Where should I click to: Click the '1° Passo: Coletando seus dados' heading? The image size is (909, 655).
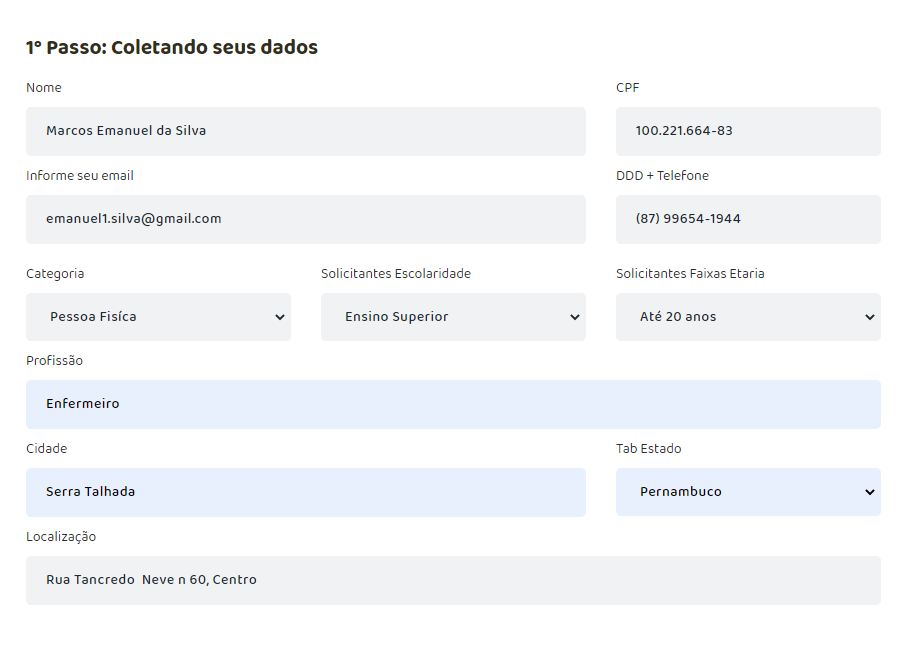click(x=172, y=48)
